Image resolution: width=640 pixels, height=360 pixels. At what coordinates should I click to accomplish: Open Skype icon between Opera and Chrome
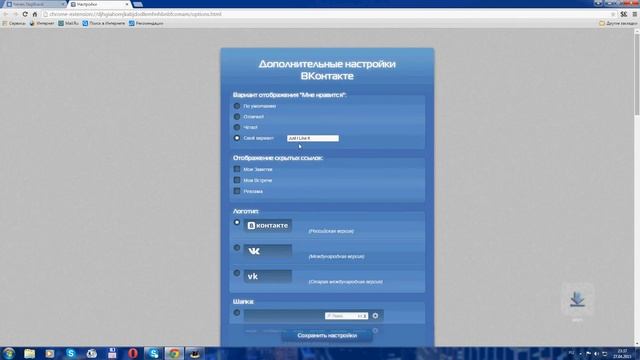[x=153, y=353]
